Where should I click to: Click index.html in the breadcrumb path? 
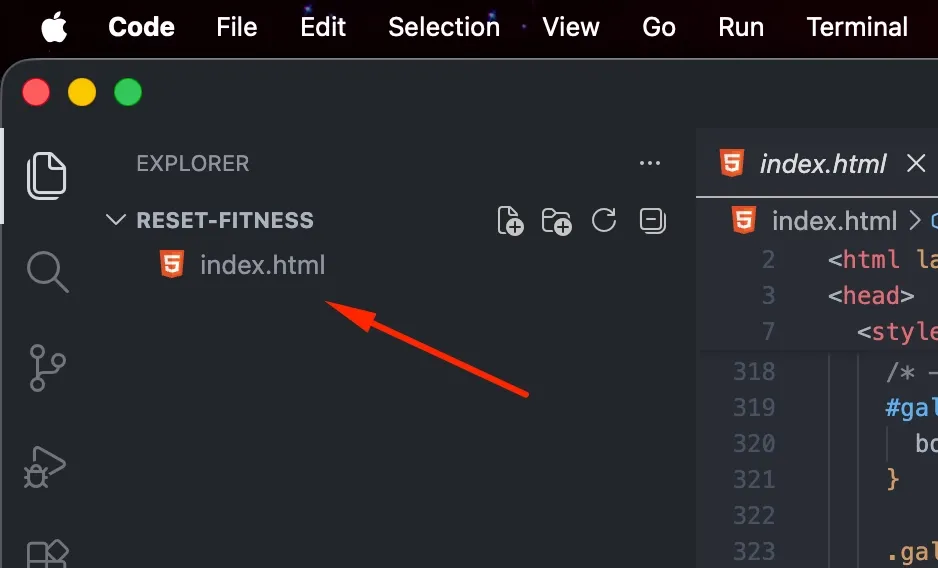834,221
